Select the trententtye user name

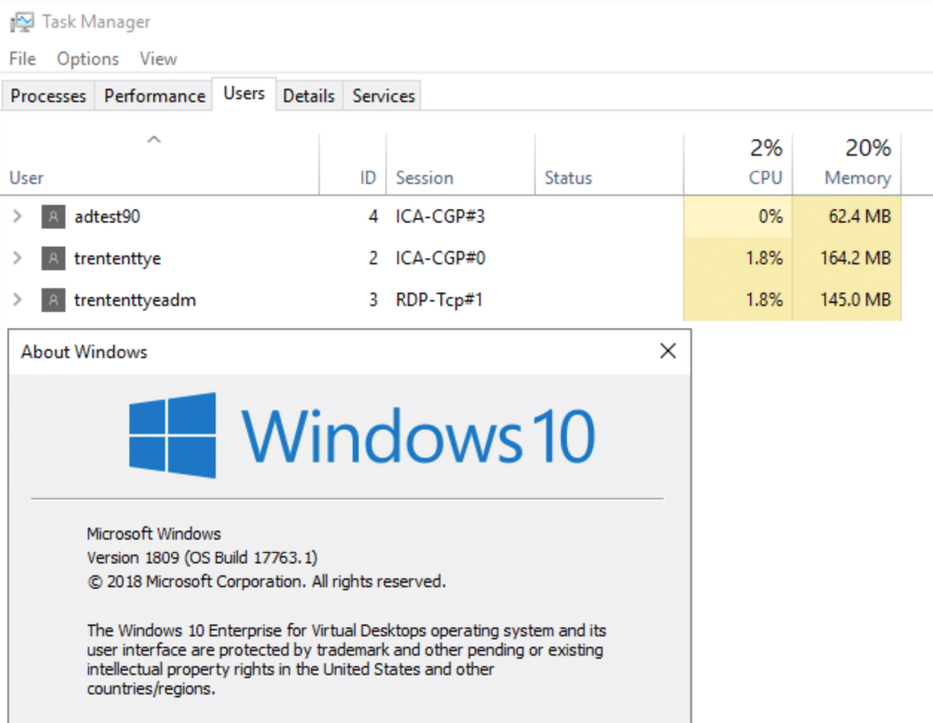[x=117, y=258]
